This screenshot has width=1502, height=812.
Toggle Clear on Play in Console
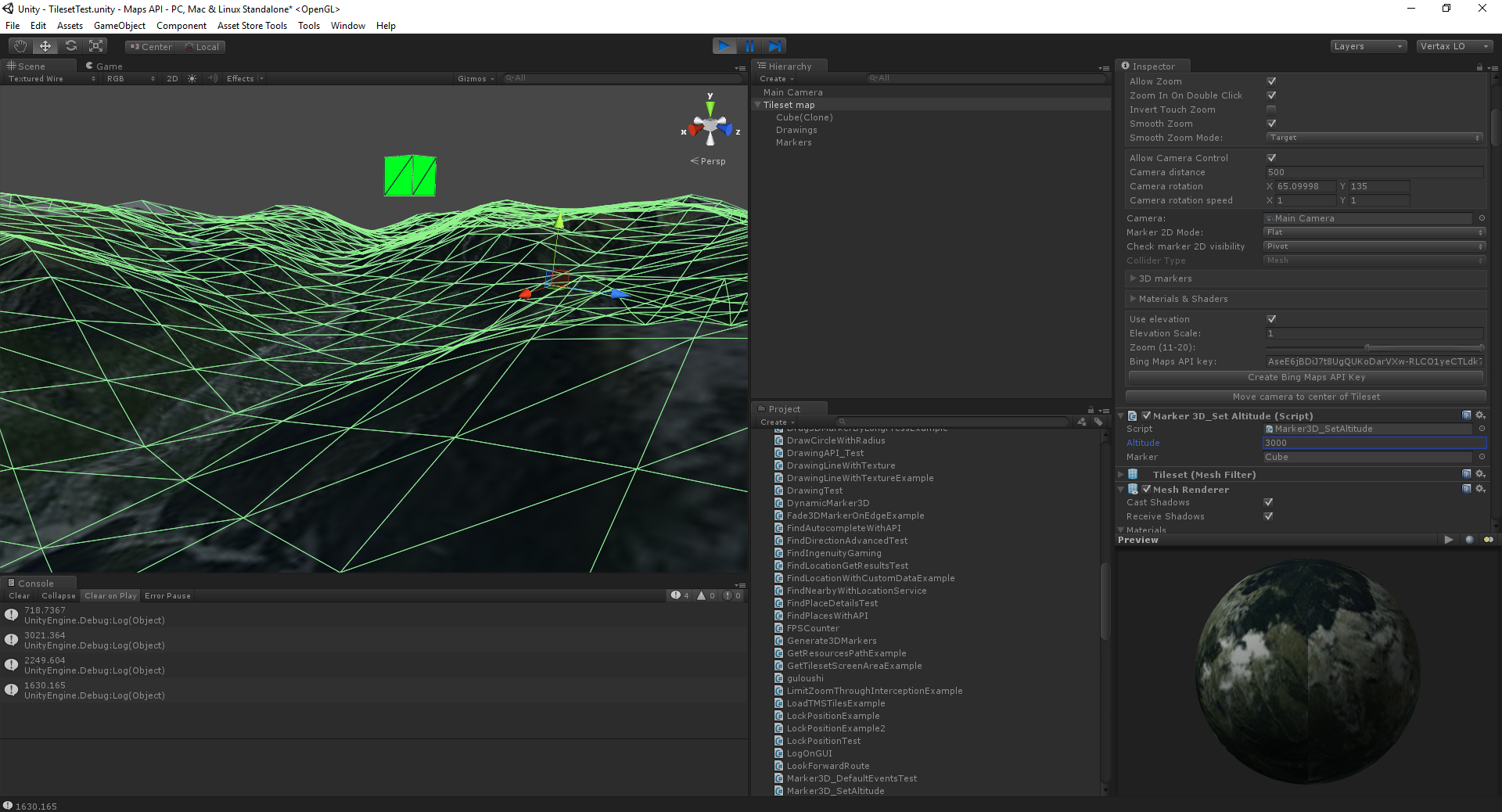[110, 596]
